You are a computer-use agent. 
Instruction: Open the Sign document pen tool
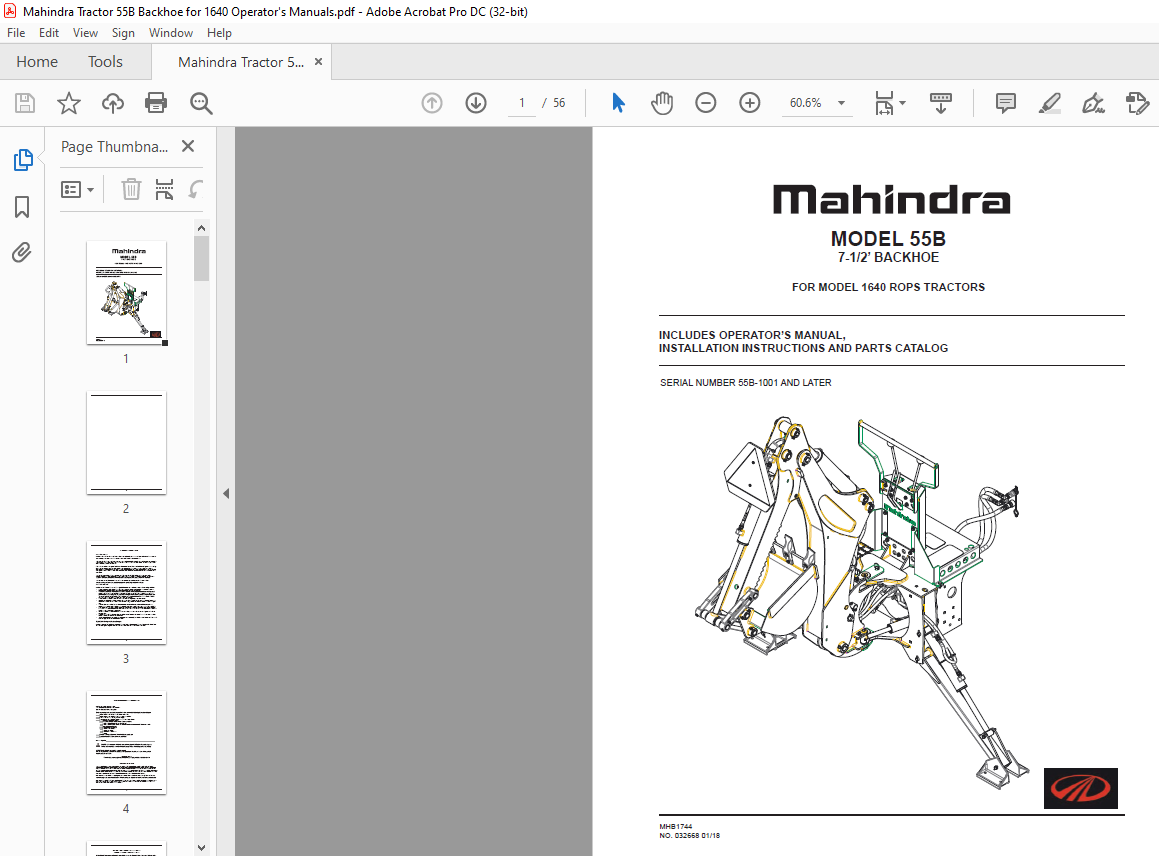pyautogui.click(x=1093, y=103)
